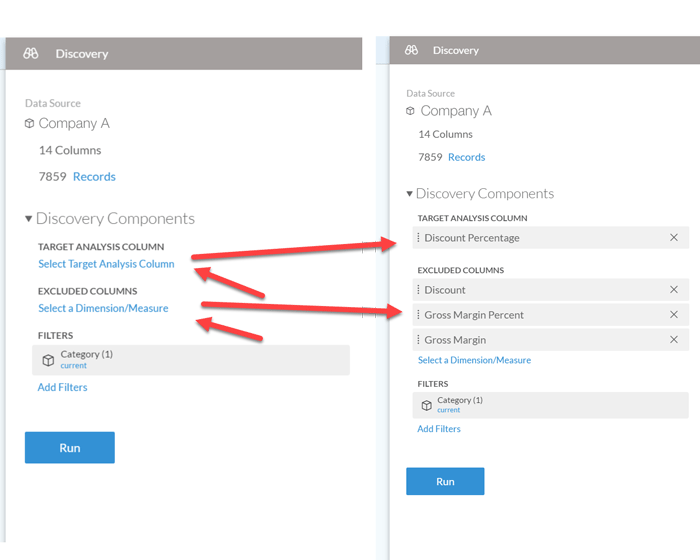Click the Run button in the right panel
The height and width of the screenshot is (560, 700).
tap(445, 481)
